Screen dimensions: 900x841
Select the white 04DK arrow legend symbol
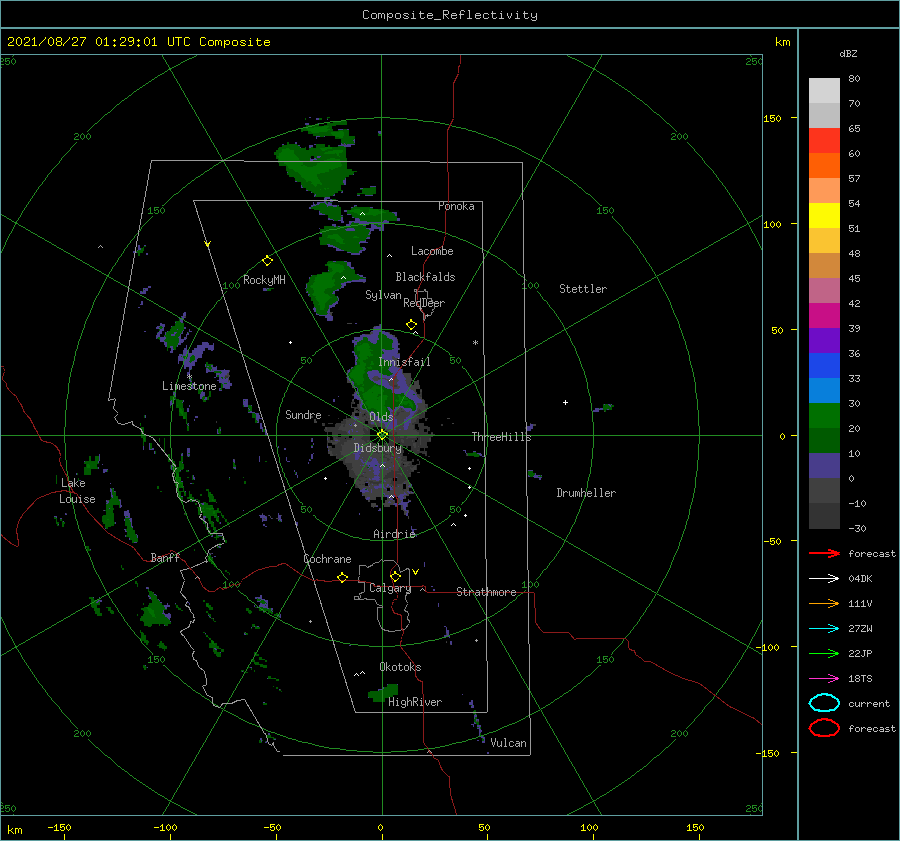(824, 578)
